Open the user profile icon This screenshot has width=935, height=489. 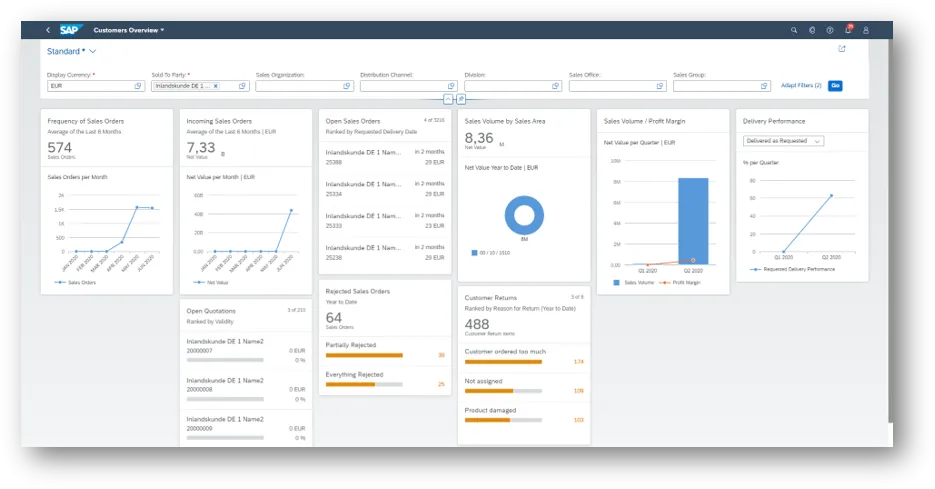[x=867, y=30]
